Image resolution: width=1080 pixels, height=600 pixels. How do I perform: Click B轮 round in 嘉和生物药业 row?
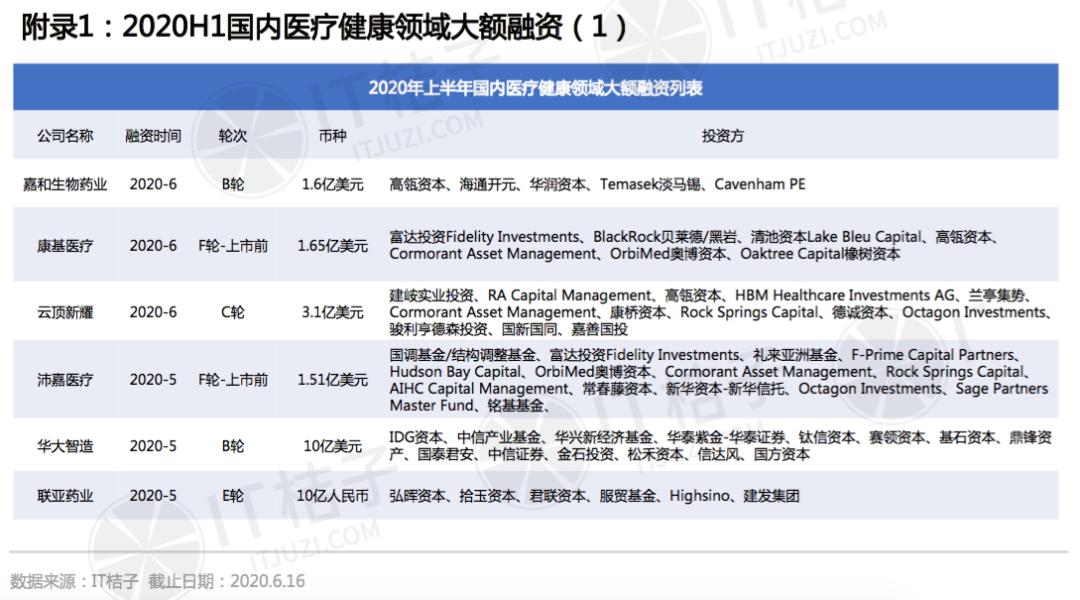(x=233, y=184)
